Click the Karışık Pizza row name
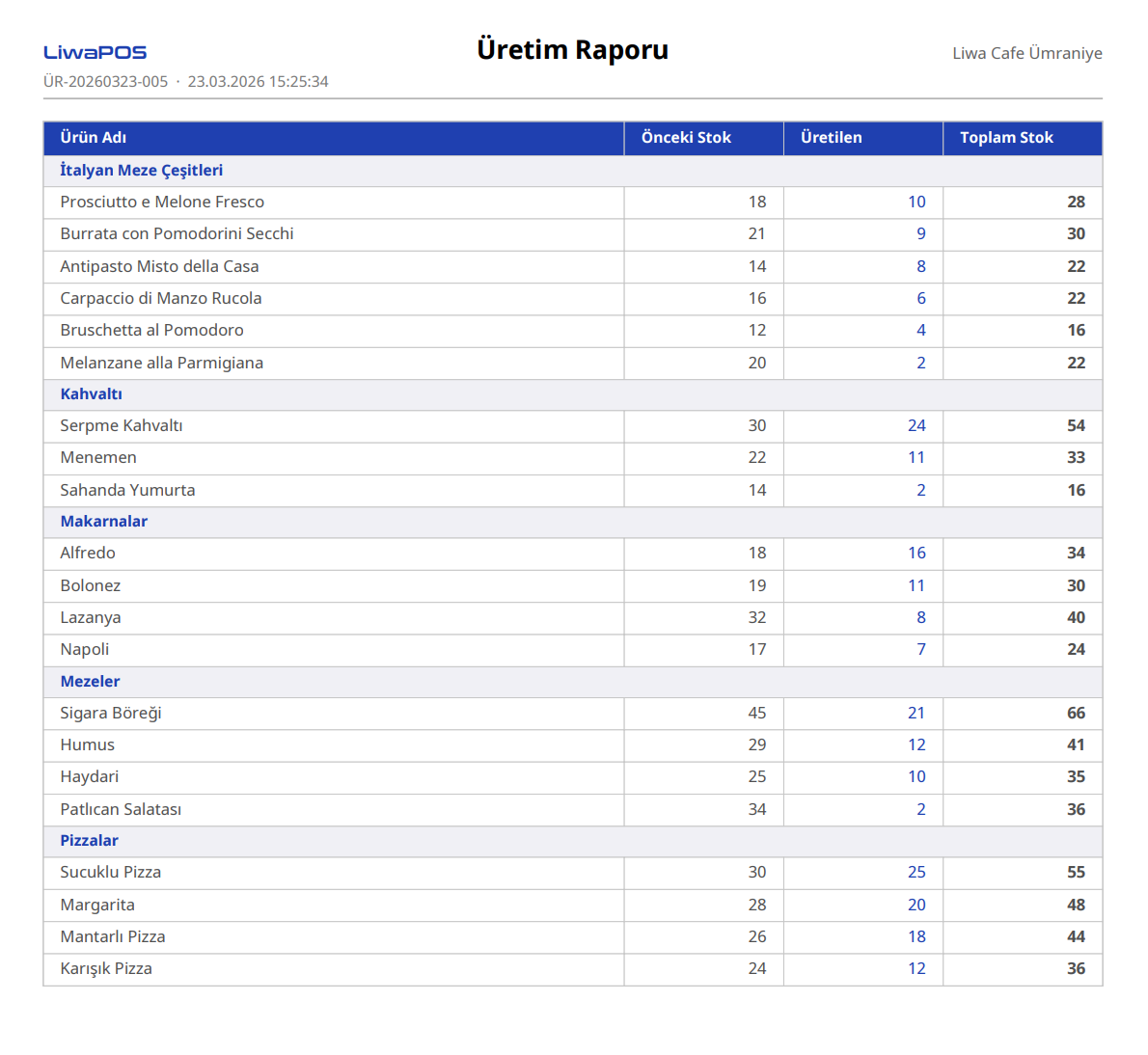Viewport: 1148px width, 1055px height. point(106,969)
